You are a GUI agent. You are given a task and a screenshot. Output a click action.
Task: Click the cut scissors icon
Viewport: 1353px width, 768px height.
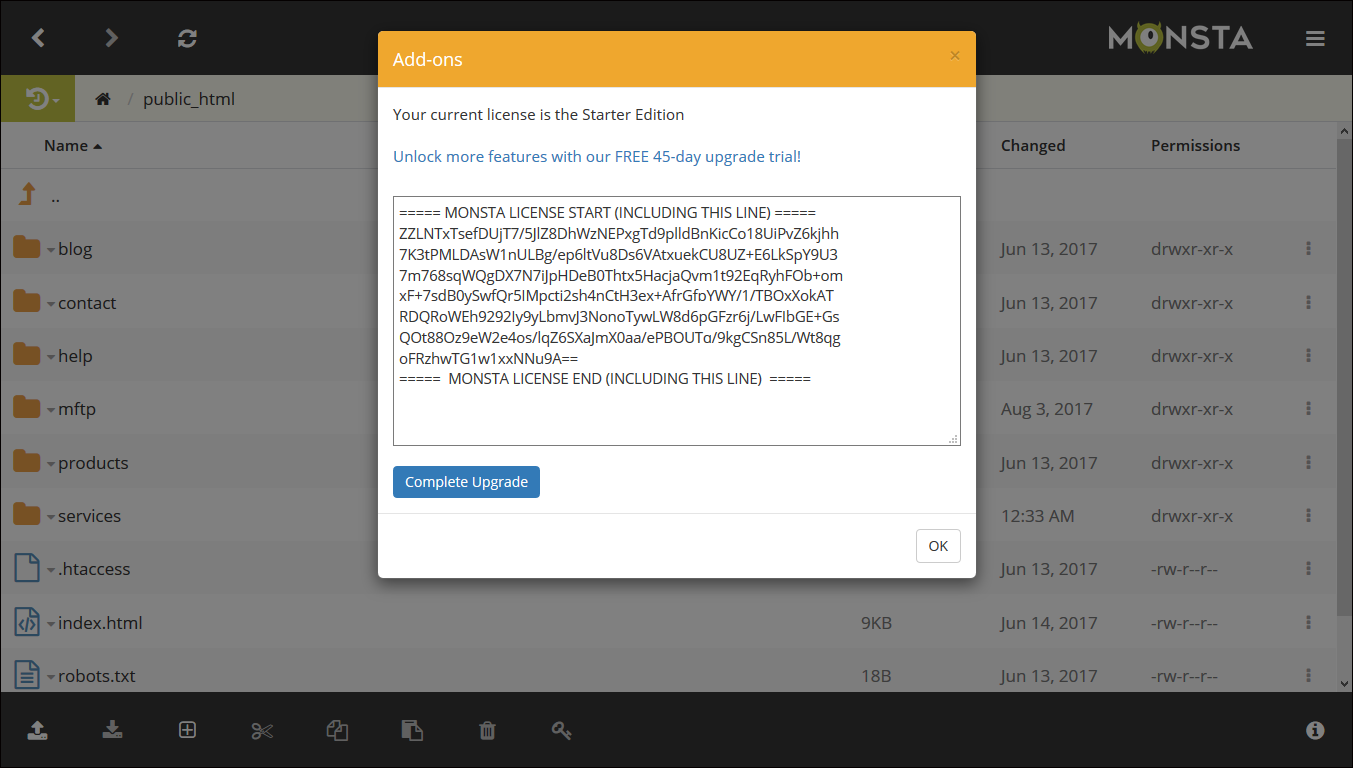[x=262, y=730]
